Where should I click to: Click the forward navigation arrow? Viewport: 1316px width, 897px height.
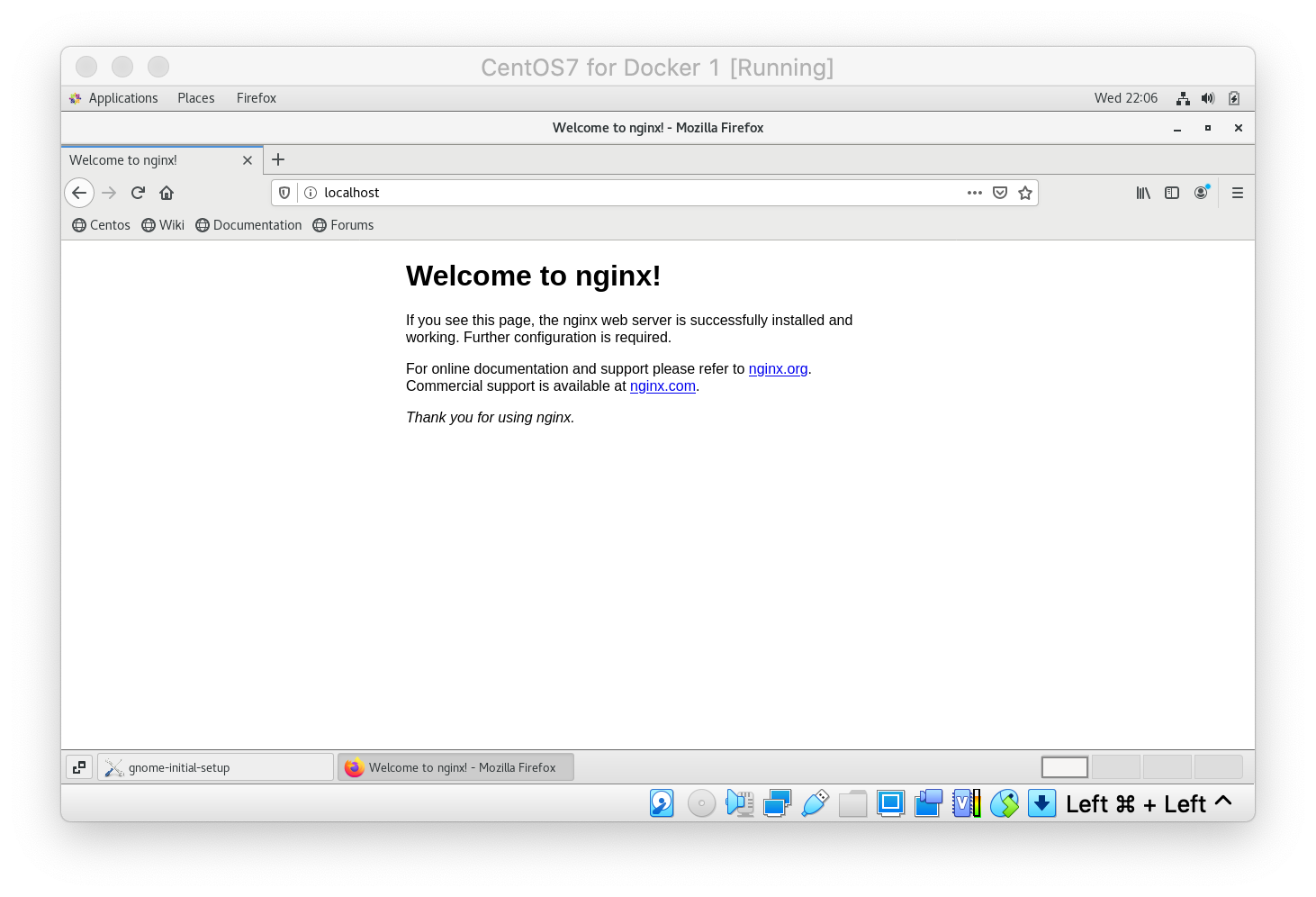(x=109, y=193)
